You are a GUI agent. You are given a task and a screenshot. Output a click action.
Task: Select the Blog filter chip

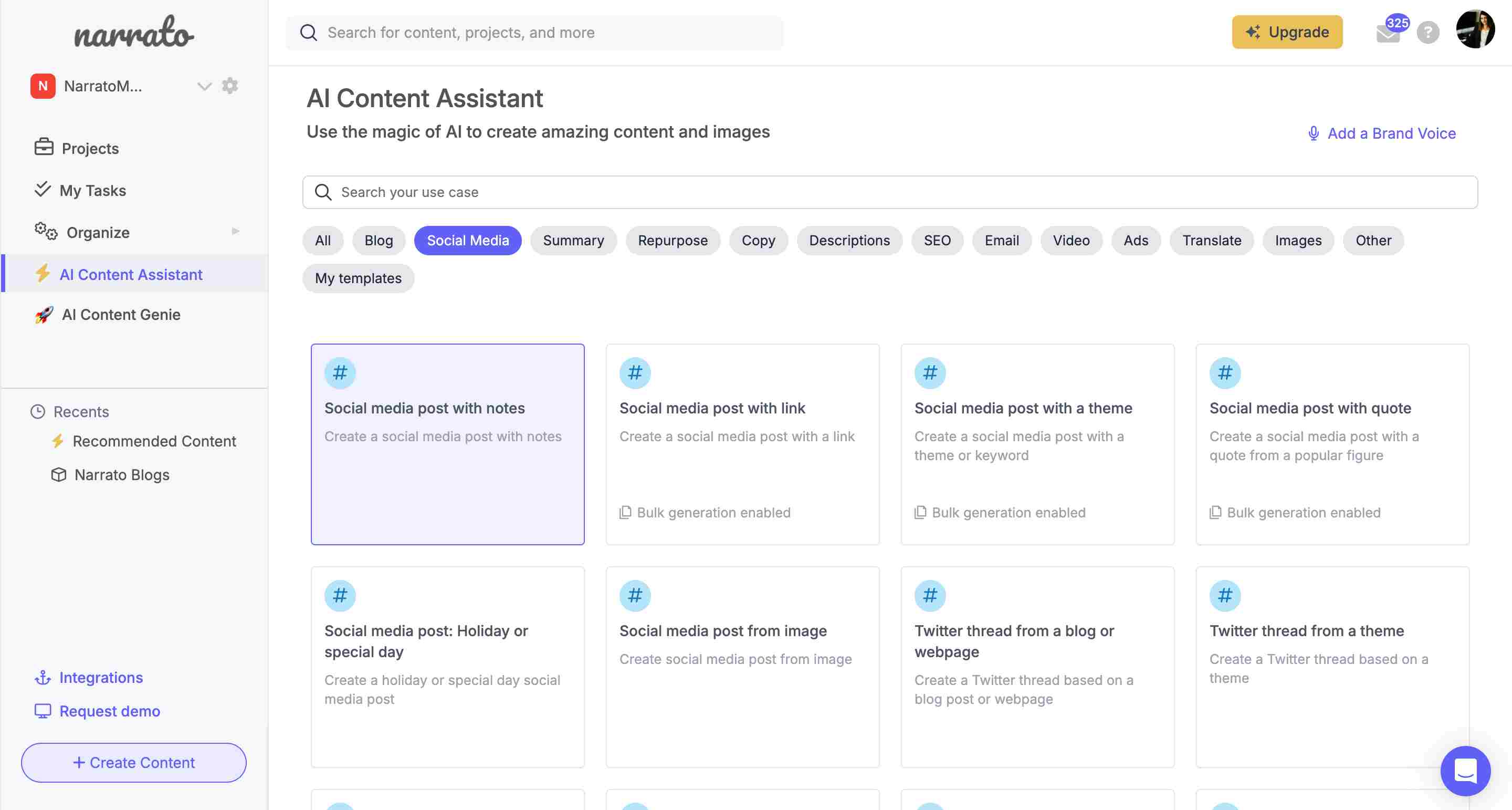coord(379,240)
